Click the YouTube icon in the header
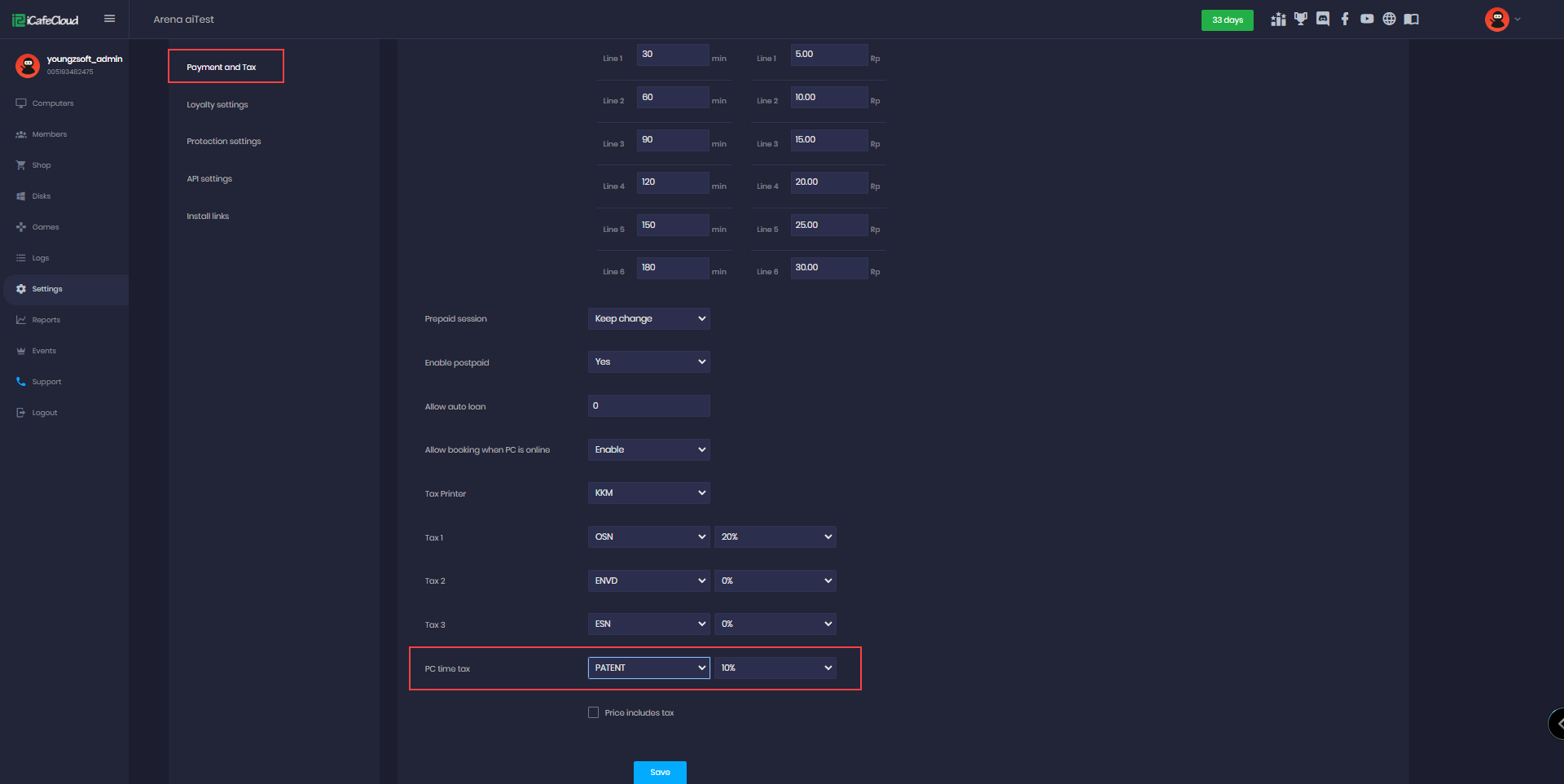 (1367, 20)
